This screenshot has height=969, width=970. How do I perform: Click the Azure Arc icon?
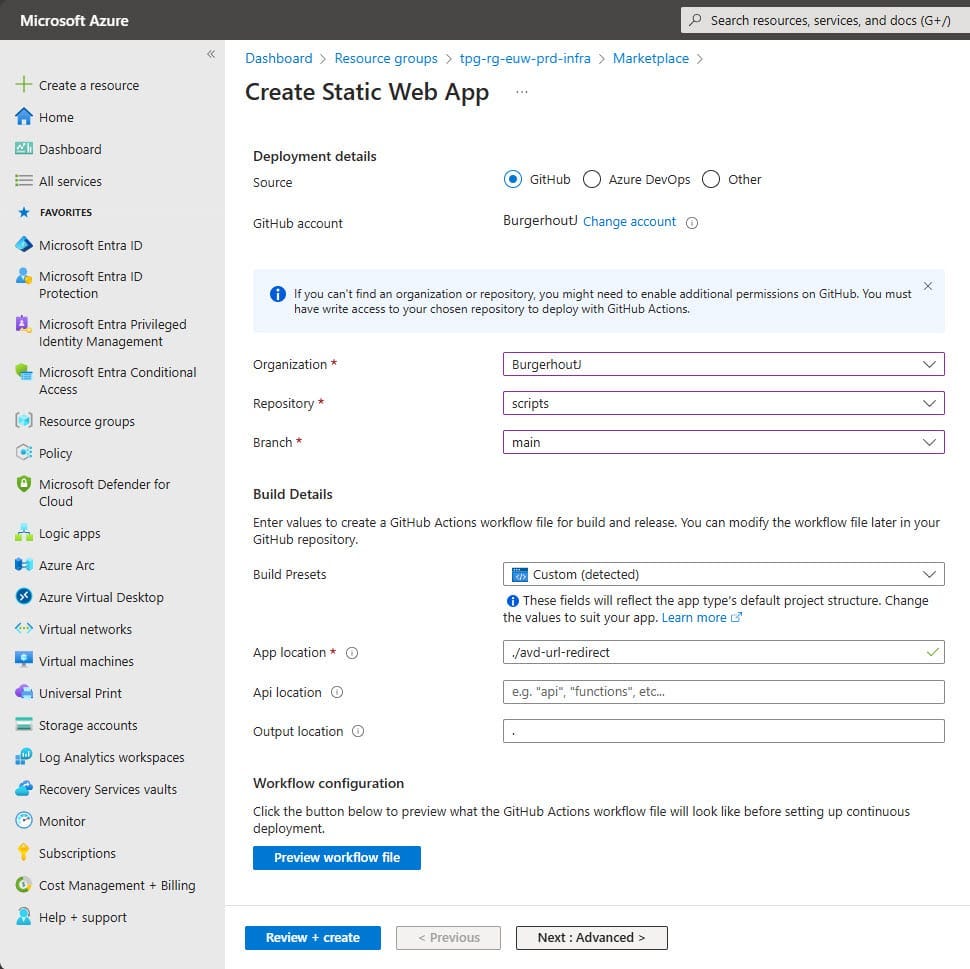24,565
